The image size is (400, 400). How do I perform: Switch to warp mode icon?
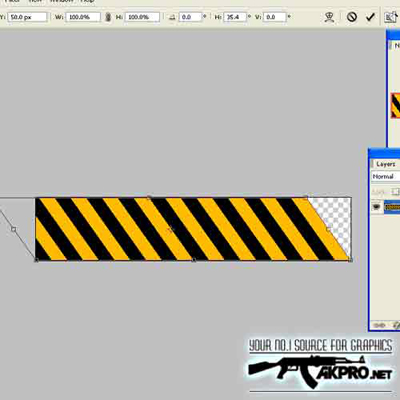tap(329, 17)
